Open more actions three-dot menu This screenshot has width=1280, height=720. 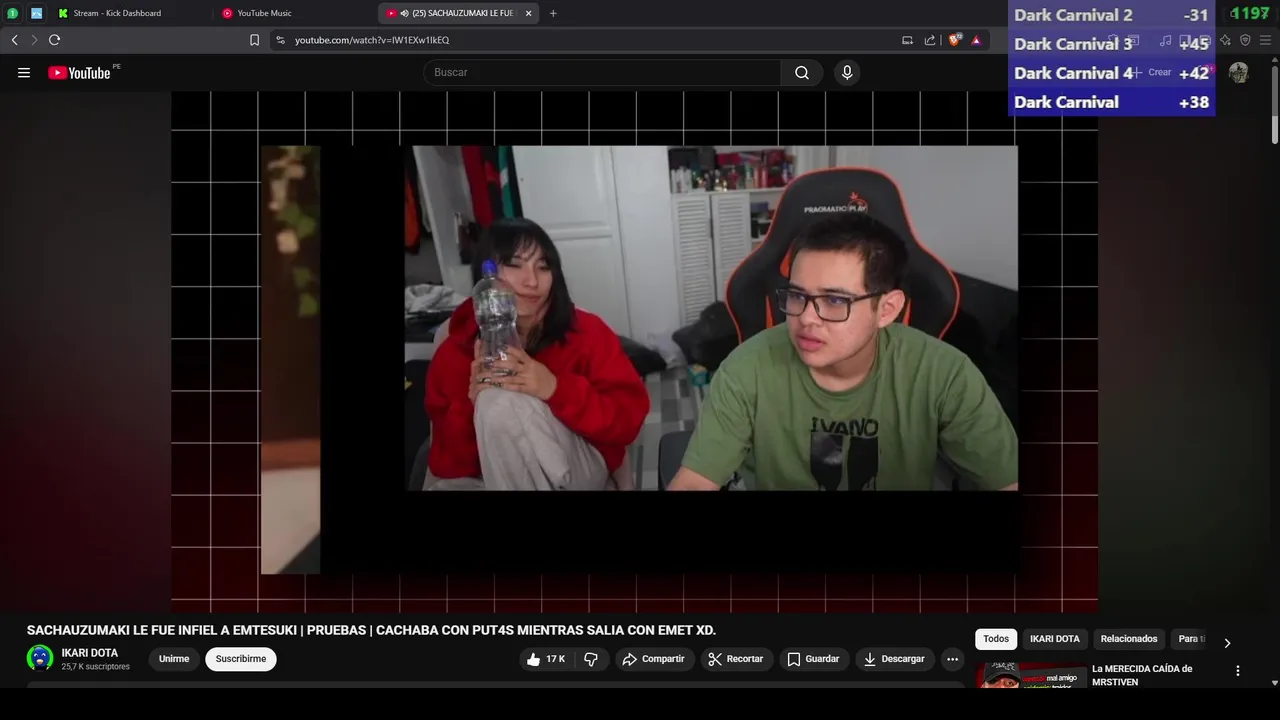coord(952,659)
